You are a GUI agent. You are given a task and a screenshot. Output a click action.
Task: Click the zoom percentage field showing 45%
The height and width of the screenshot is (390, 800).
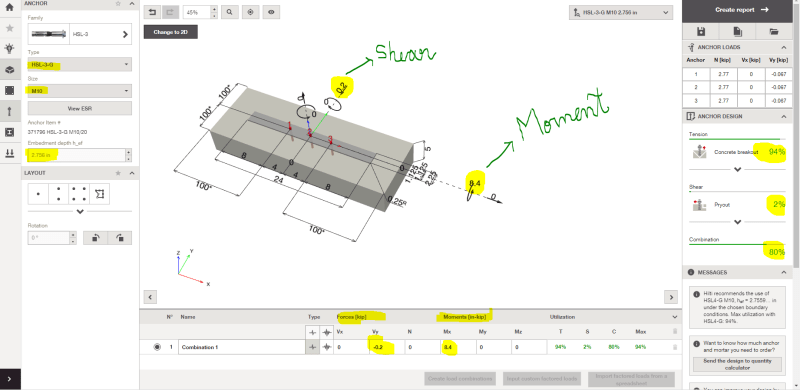click(x=196, y=12)
